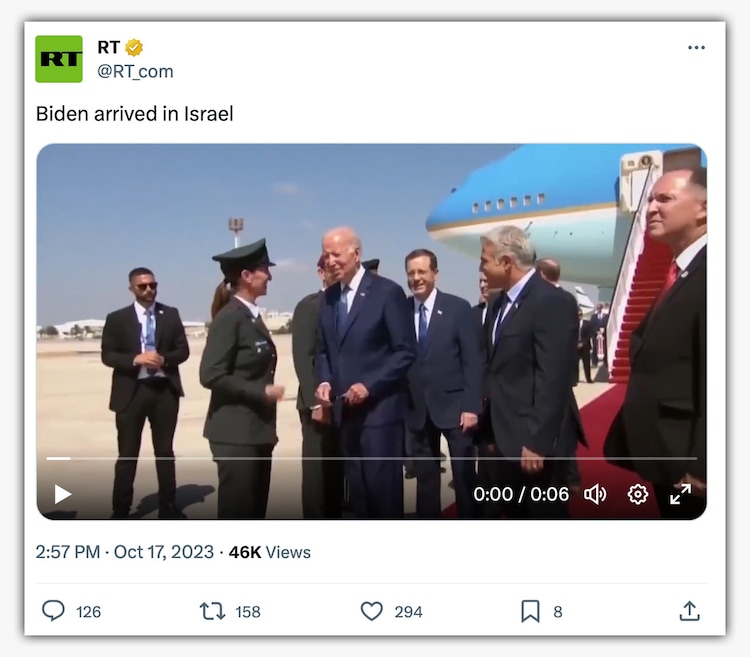This screenshot has width=750, height=657.
Task: Click the 126 replies count
Action: [x=88, y=612]
